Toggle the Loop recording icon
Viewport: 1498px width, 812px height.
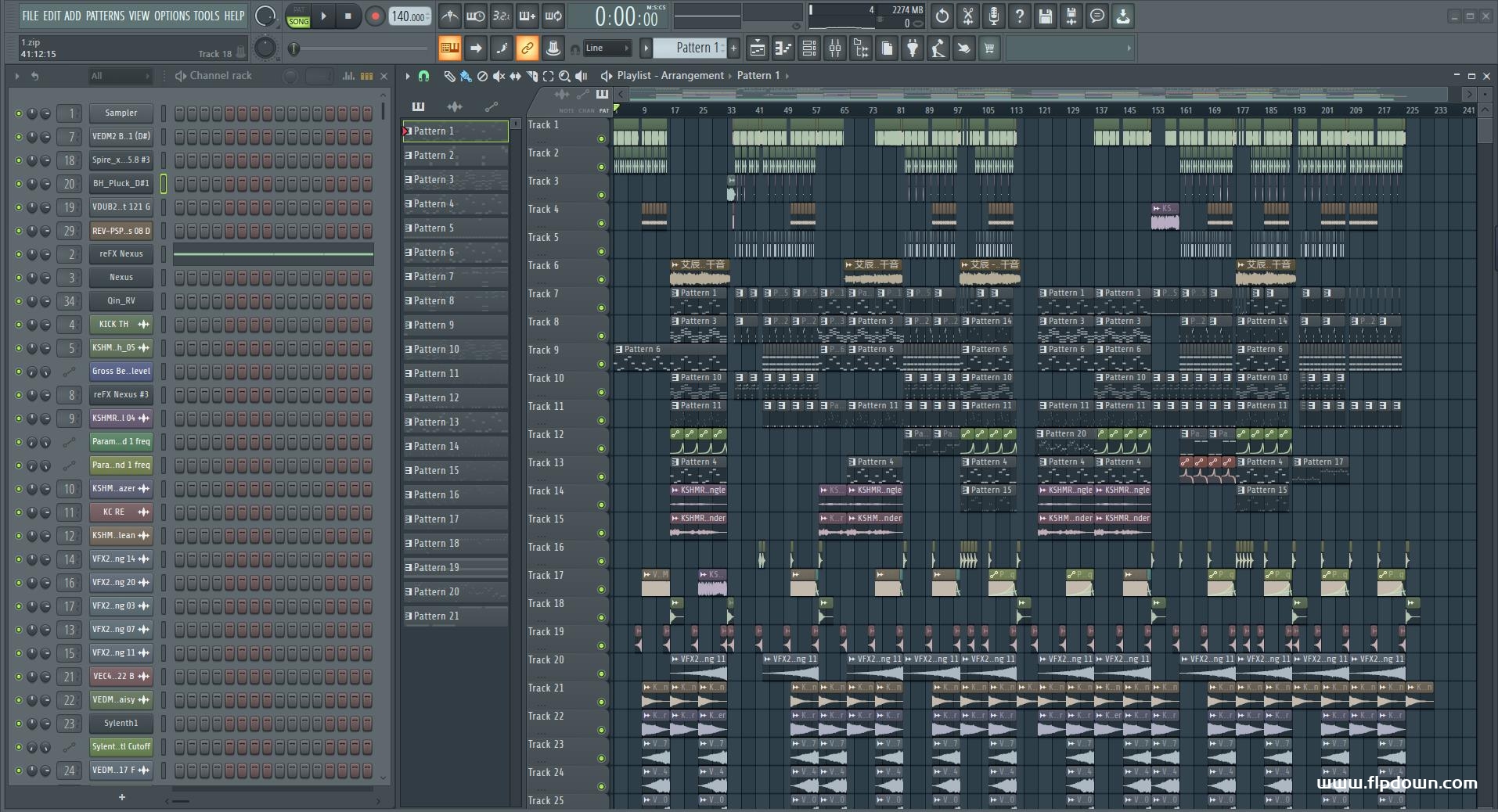coord(553,16)
